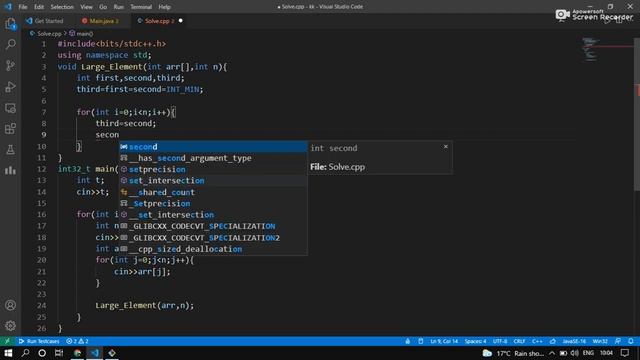Open Cortana circle in taskbar

click(42, 353)
